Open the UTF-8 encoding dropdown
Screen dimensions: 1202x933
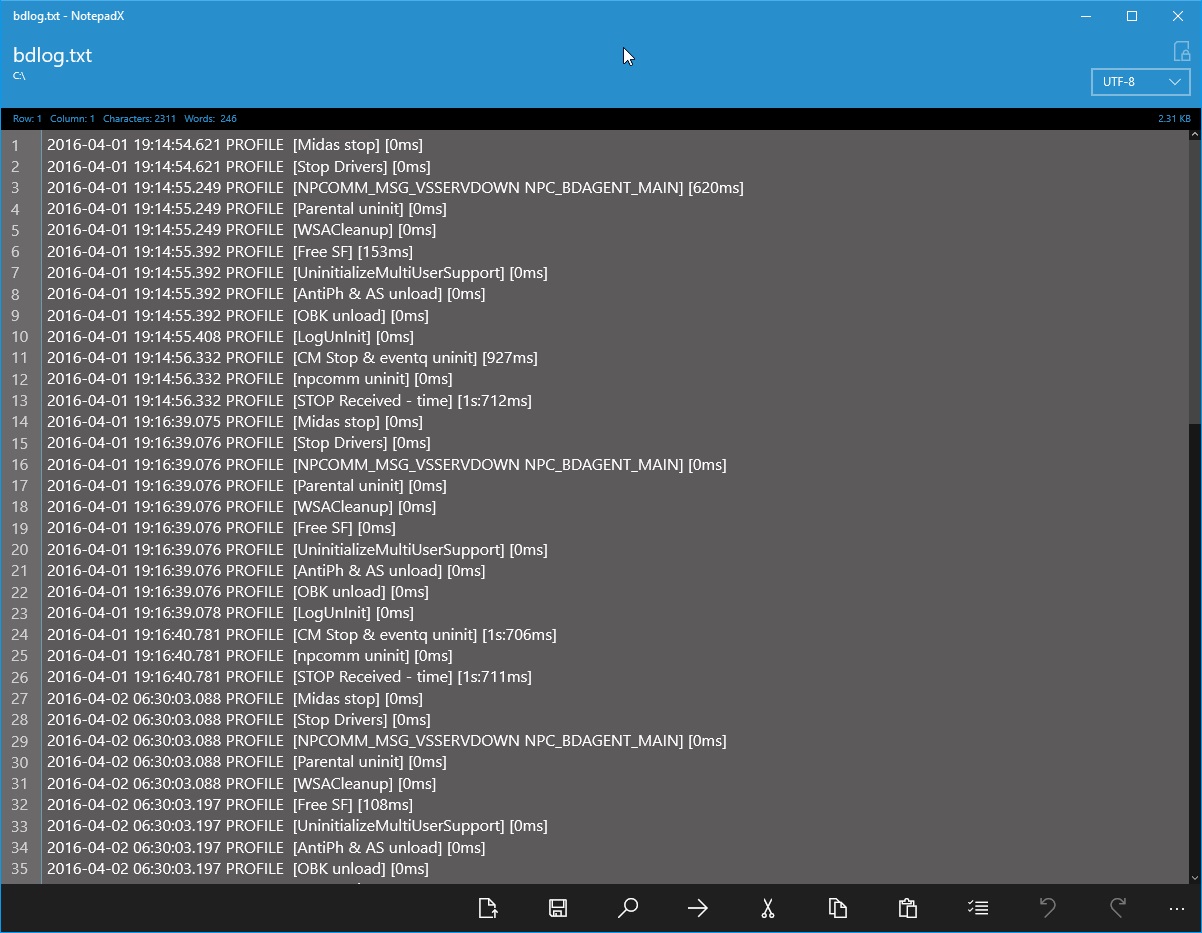tap(1140, 81)
